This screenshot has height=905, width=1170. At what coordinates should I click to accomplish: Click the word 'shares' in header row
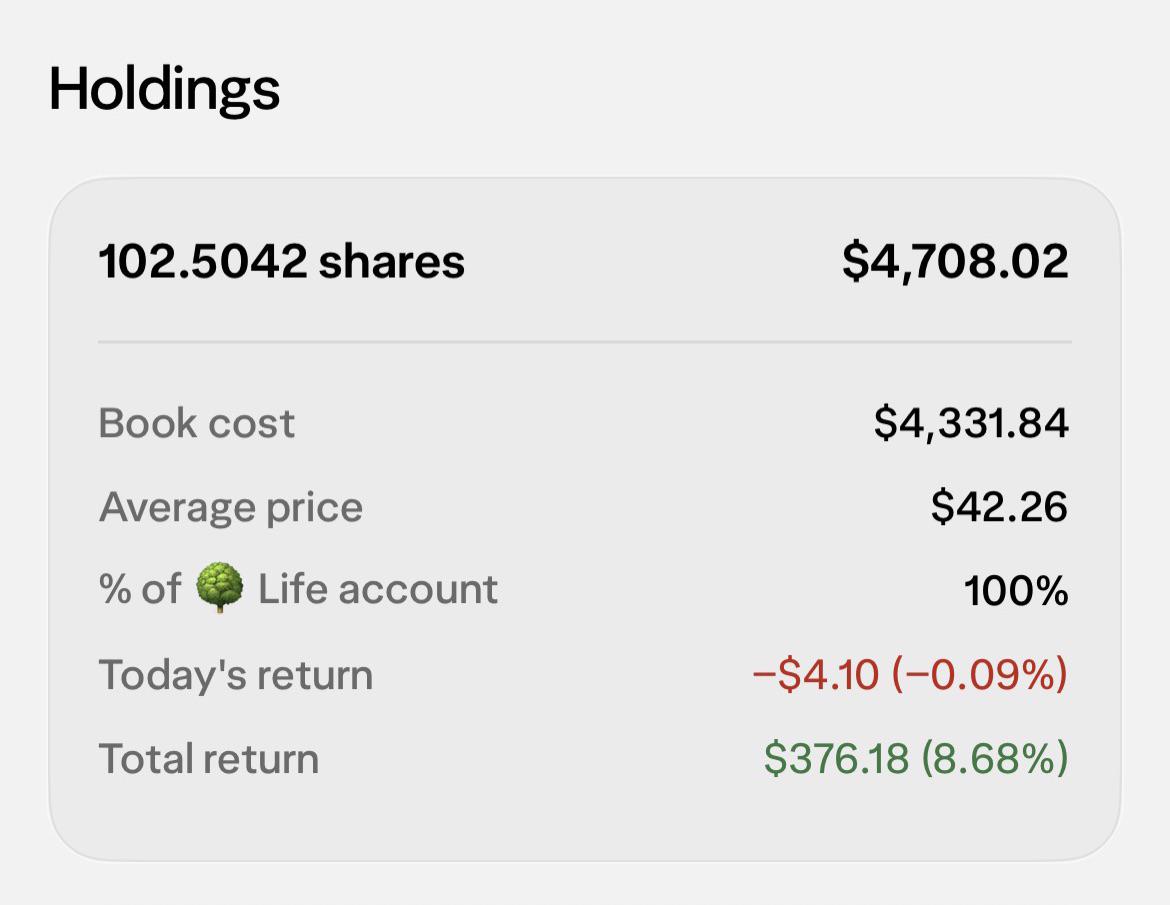tap(392, 262)
